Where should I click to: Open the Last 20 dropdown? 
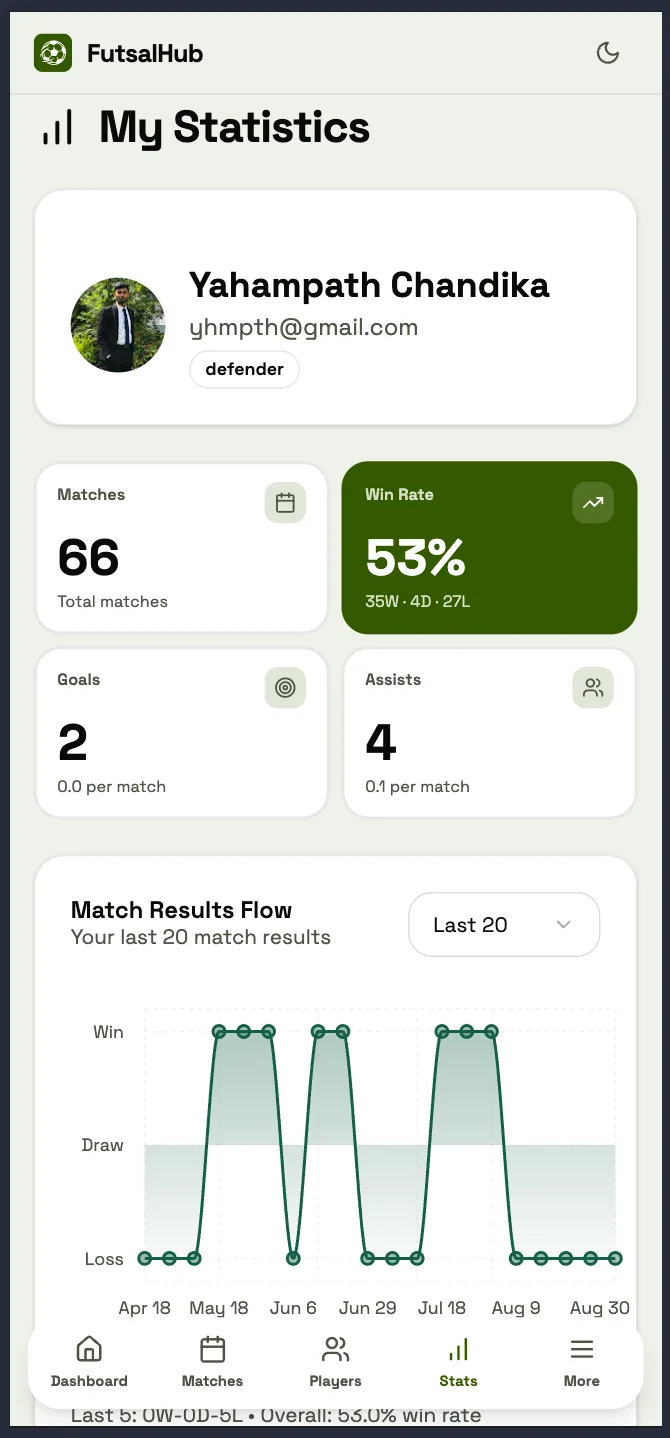coord(504,925)
